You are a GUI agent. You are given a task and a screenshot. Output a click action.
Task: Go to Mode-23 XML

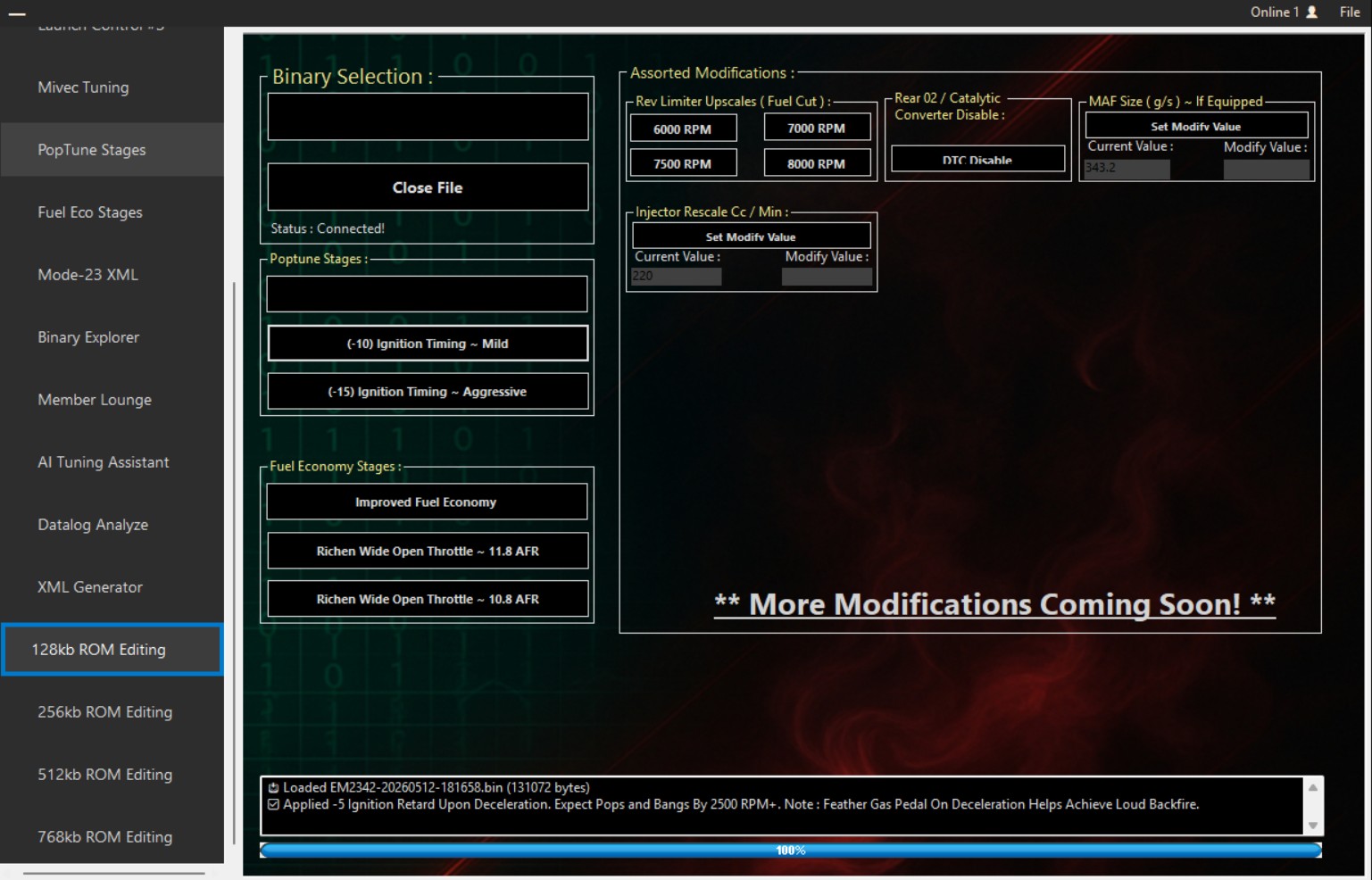(x=112, y=275)
